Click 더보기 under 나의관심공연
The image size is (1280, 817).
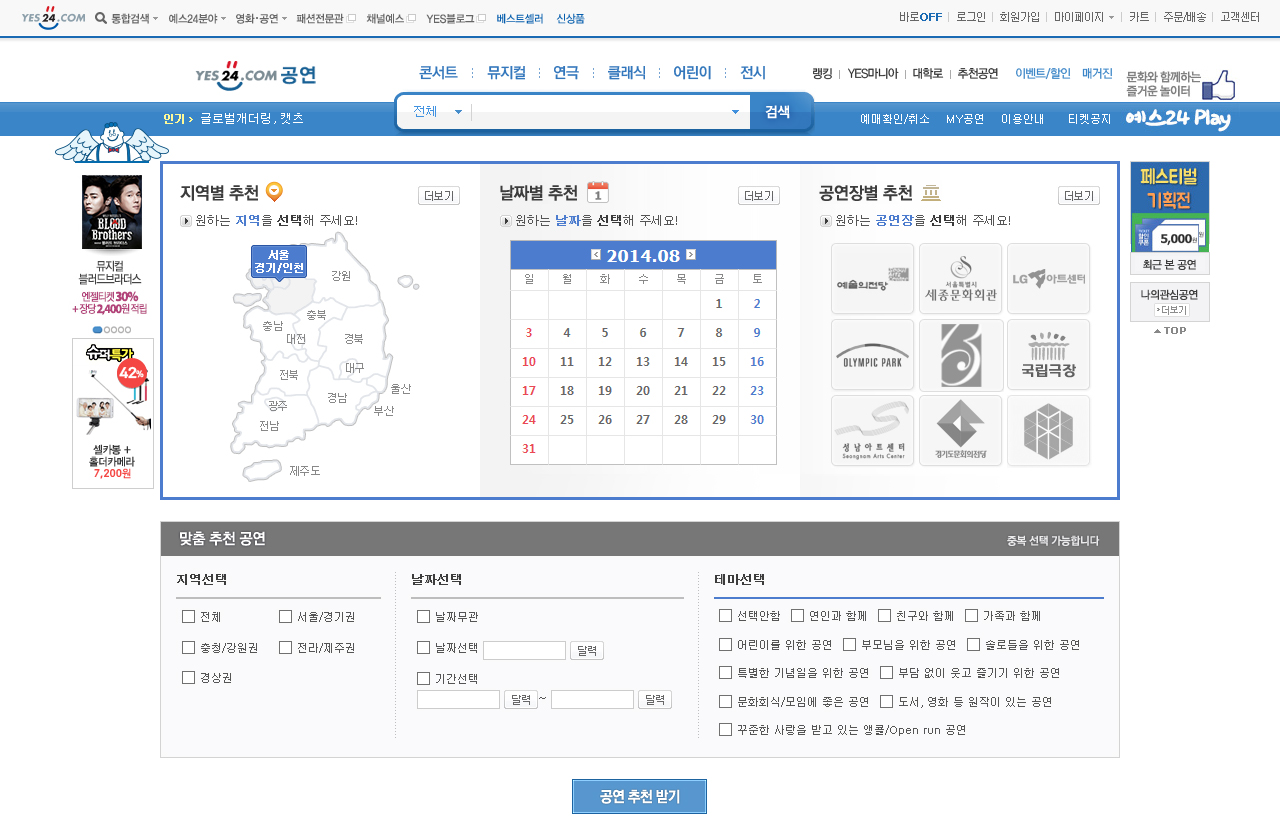(1171, 310)
